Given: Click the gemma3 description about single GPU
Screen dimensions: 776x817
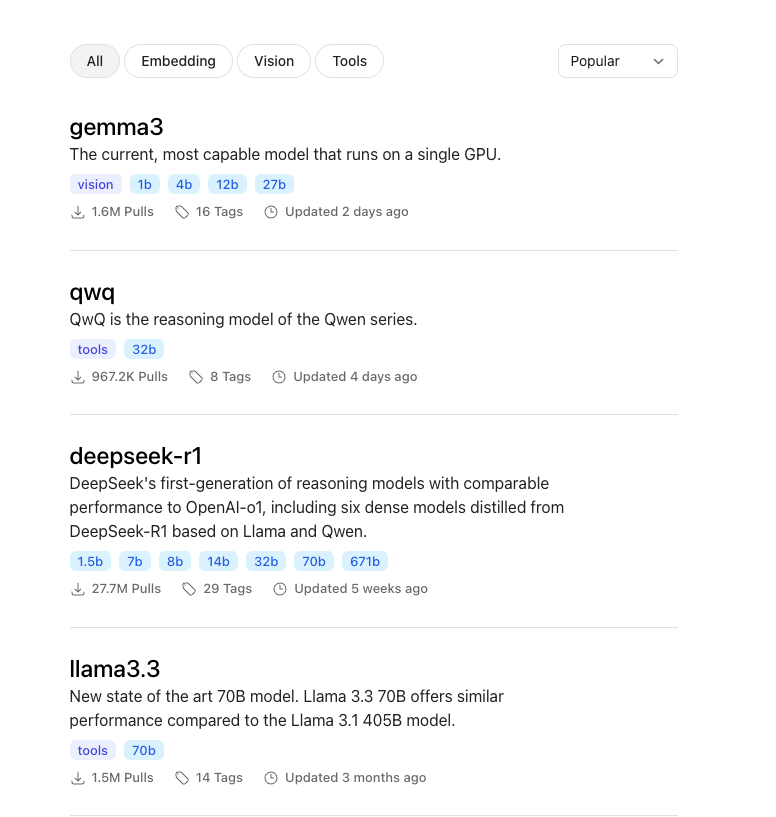Looking at the screenshot, I should (x=285, y=155).
